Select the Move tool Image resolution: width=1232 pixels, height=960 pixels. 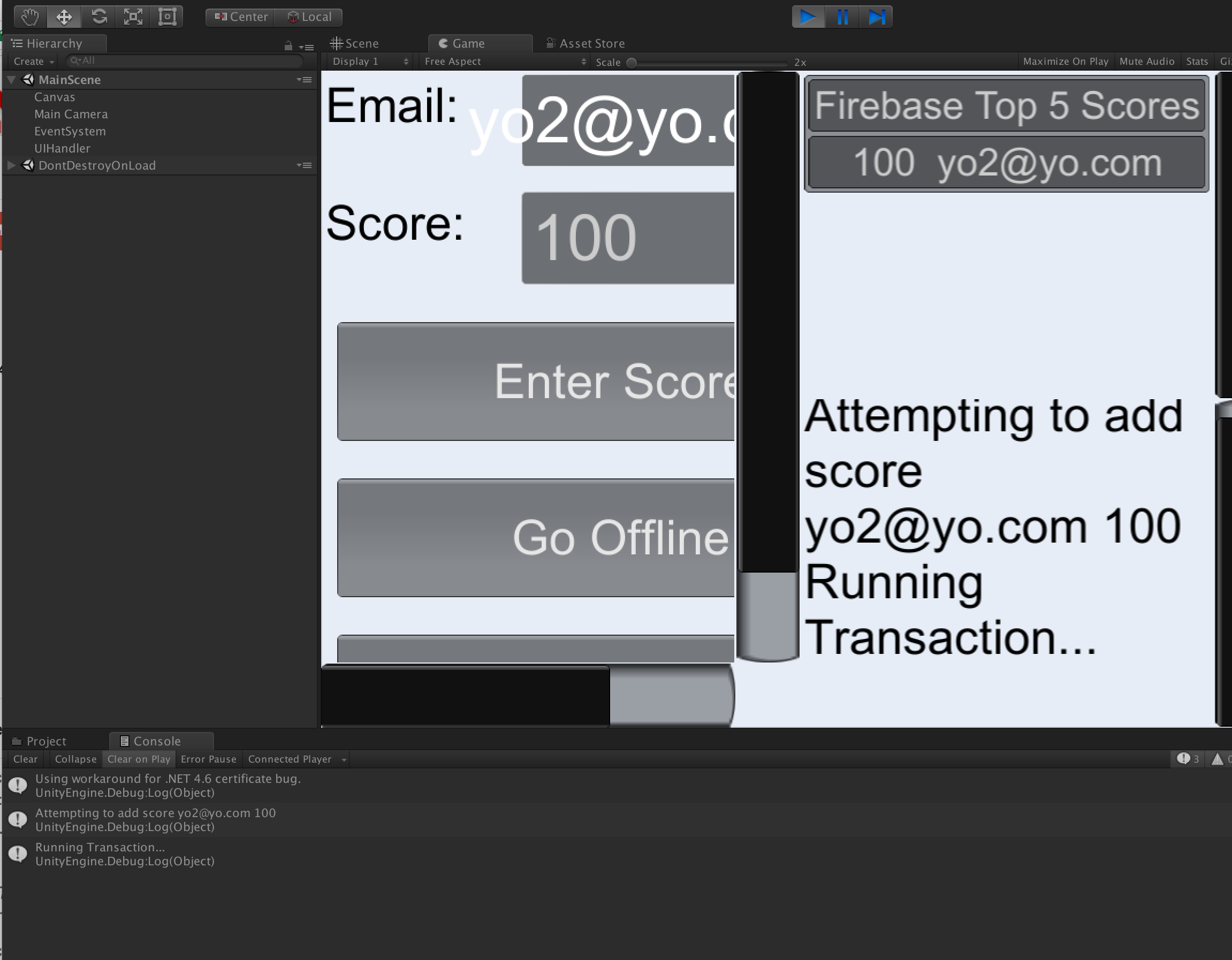64,17
